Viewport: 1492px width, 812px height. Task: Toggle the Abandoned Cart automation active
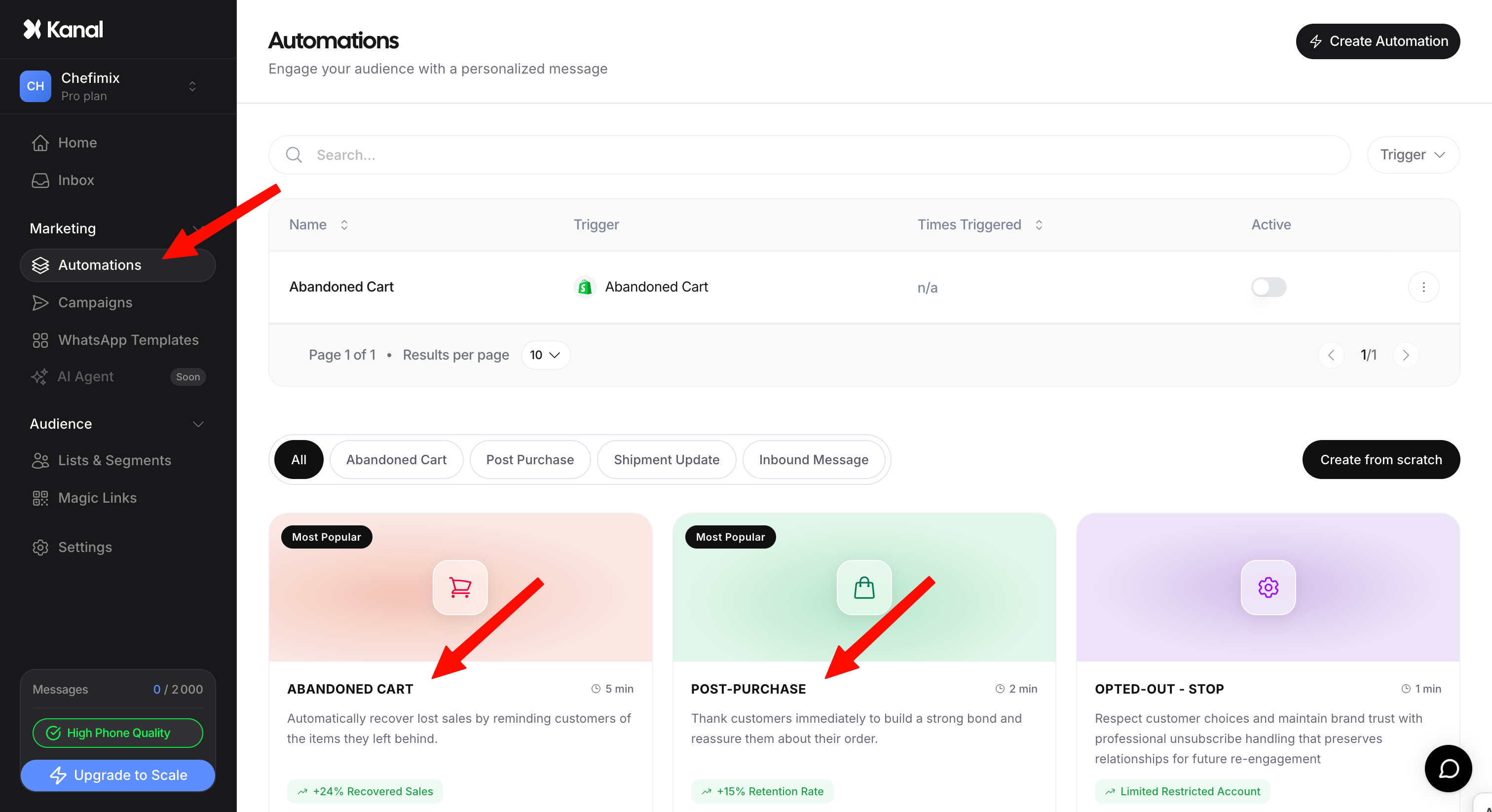click(1268, 287)
